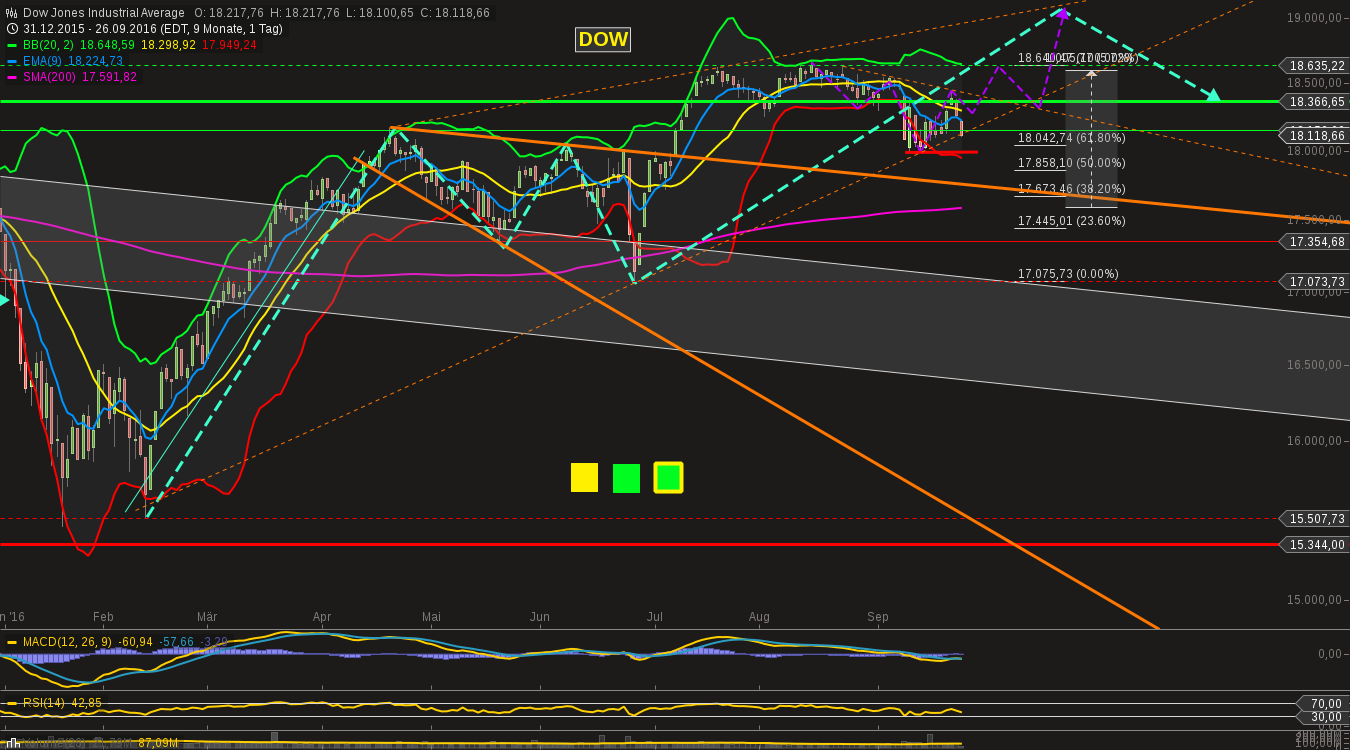This screenshot has height=750, width=1350.
Task: Click the Mai month label on time axis
Action: coord(432,617)
